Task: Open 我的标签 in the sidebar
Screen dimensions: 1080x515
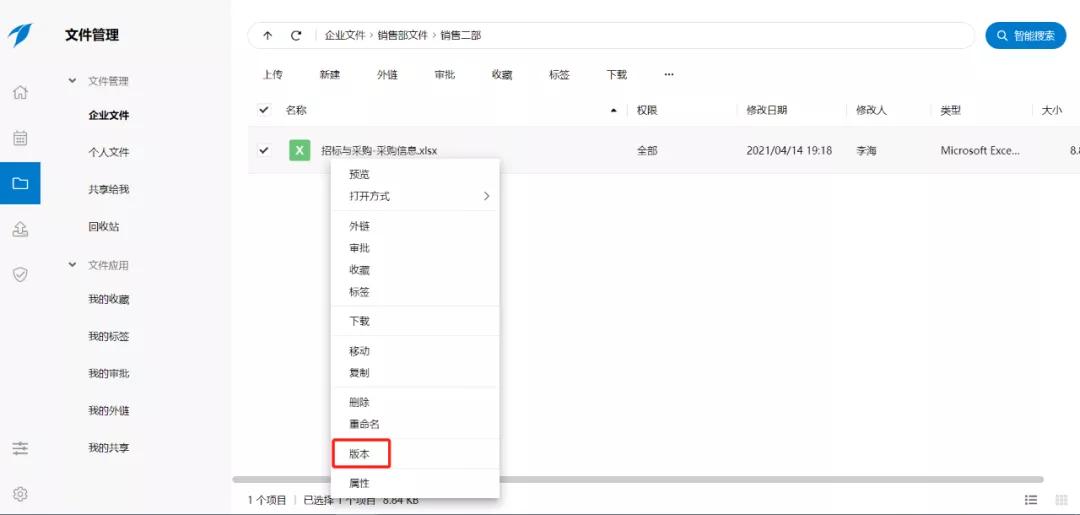Action: tap(109, 337)
